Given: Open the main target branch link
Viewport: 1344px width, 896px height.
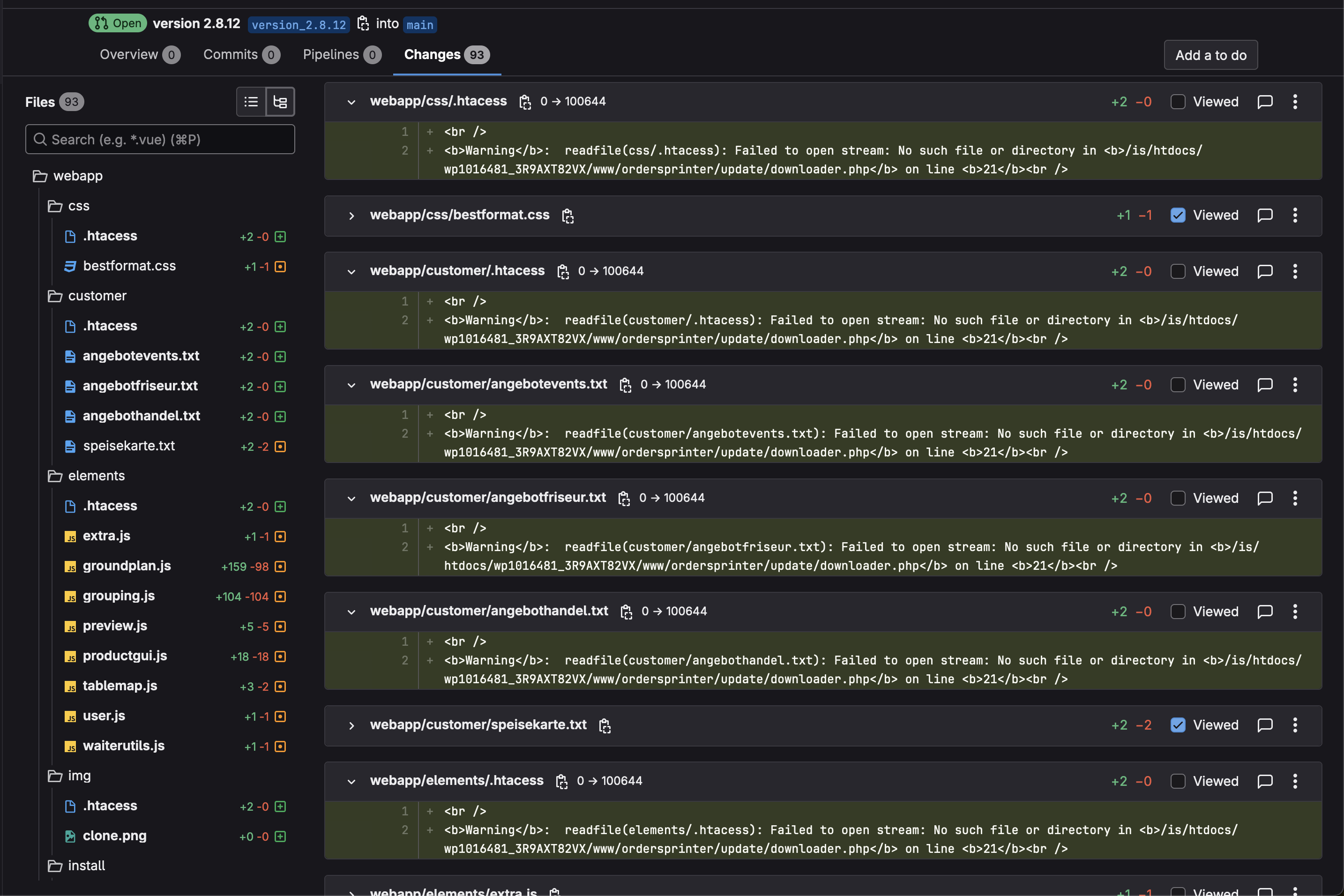Looking at the screenshot, I should 420,24.
